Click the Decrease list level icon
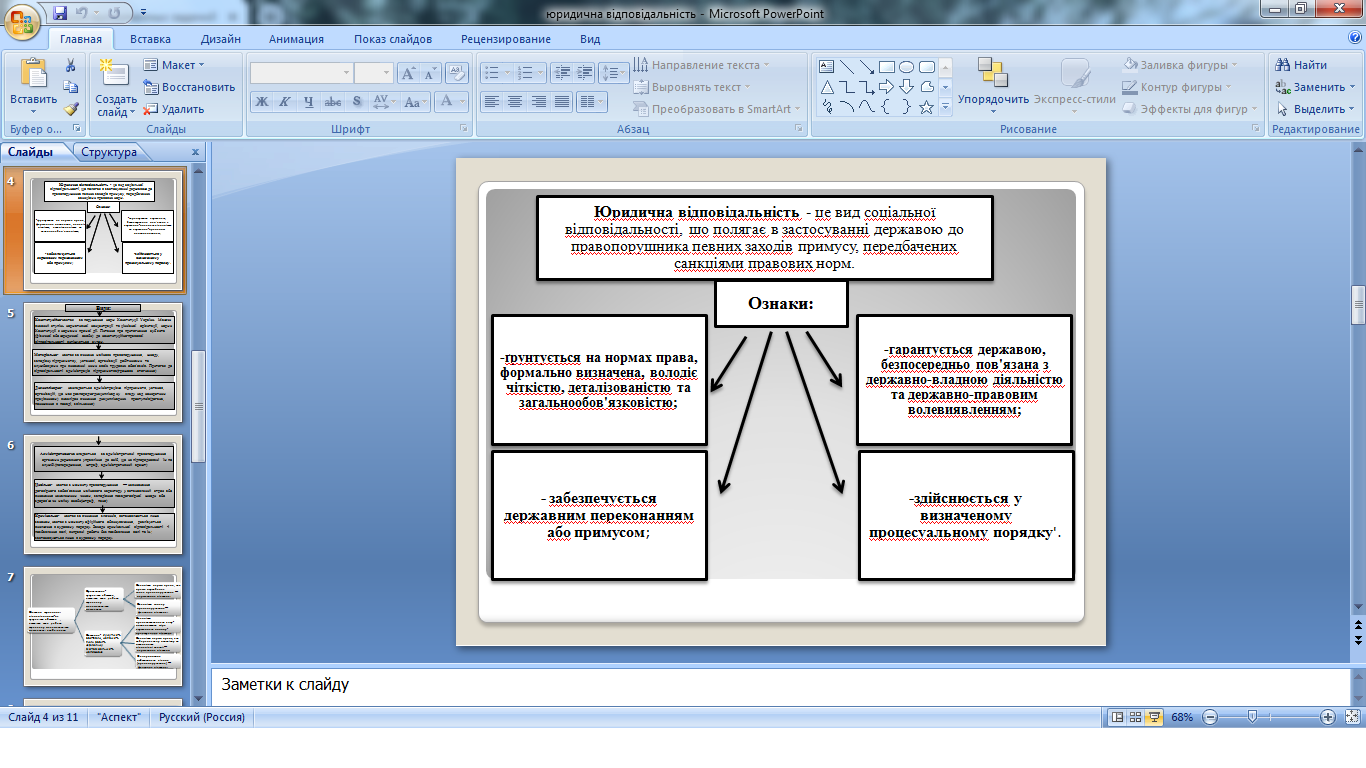 [x=561, y=73]
